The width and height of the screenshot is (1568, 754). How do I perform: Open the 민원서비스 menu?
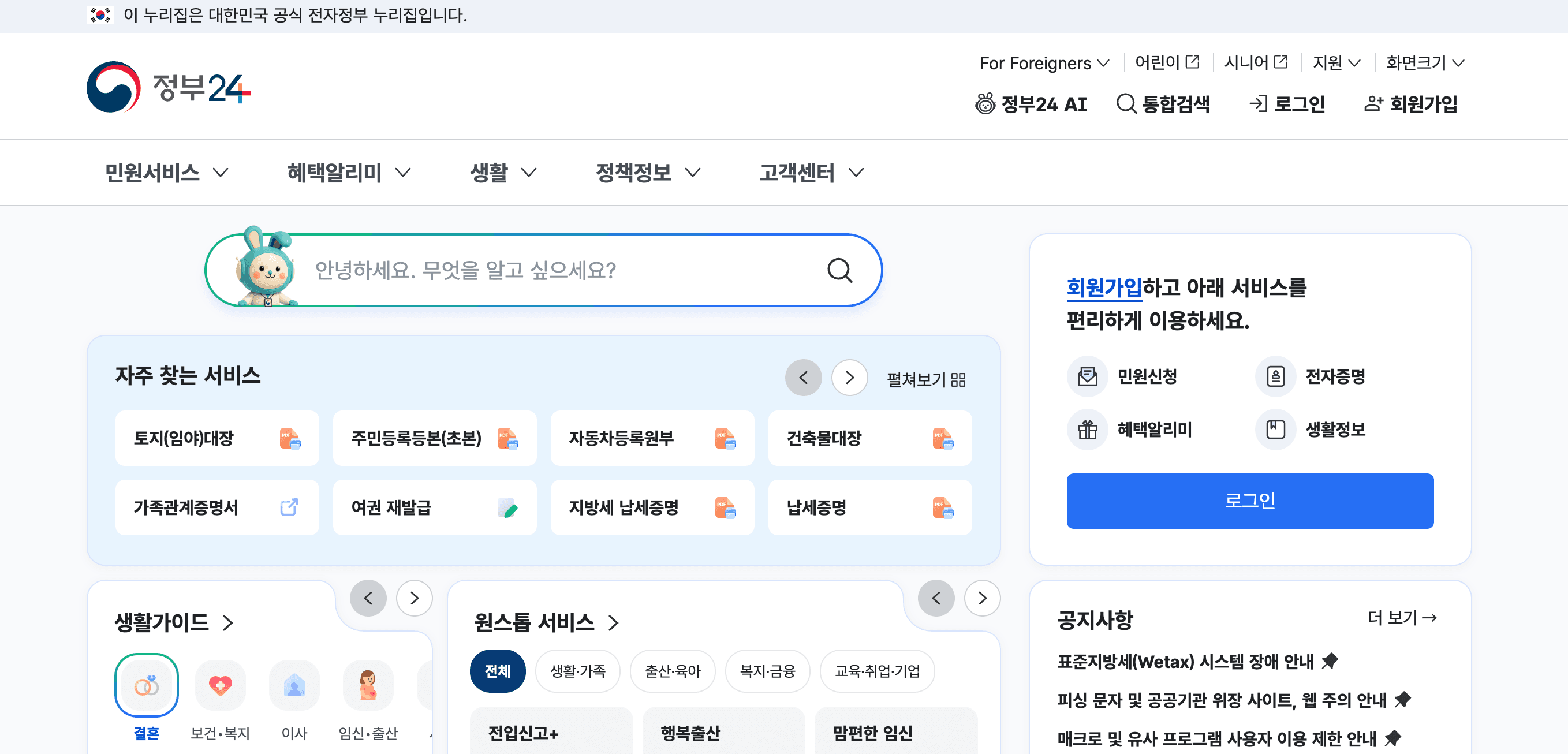[167, 173]
